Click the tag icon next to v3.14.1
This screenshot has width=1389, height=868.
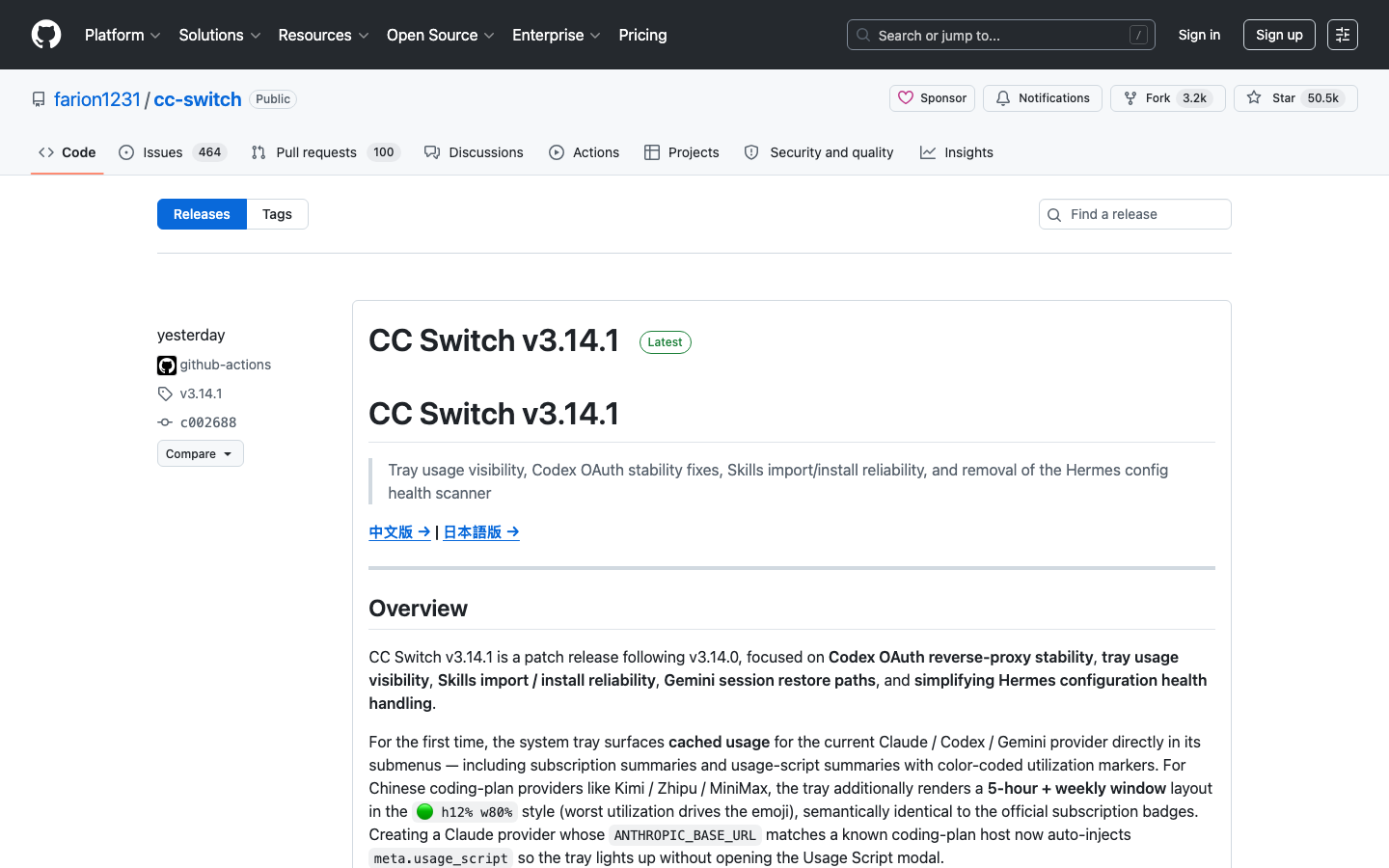(165, 393)
